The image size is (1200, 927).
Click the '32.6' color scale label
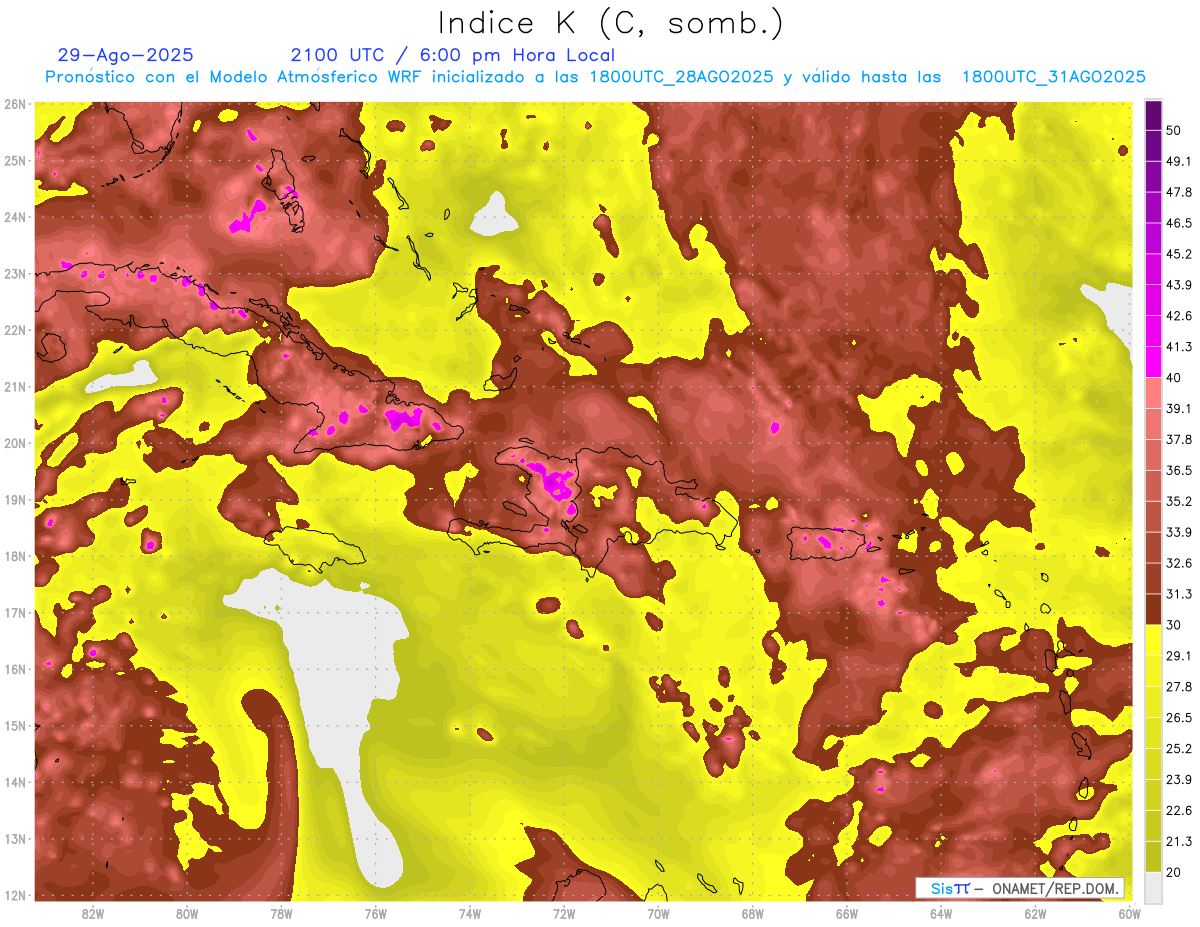click(1179, 563)
